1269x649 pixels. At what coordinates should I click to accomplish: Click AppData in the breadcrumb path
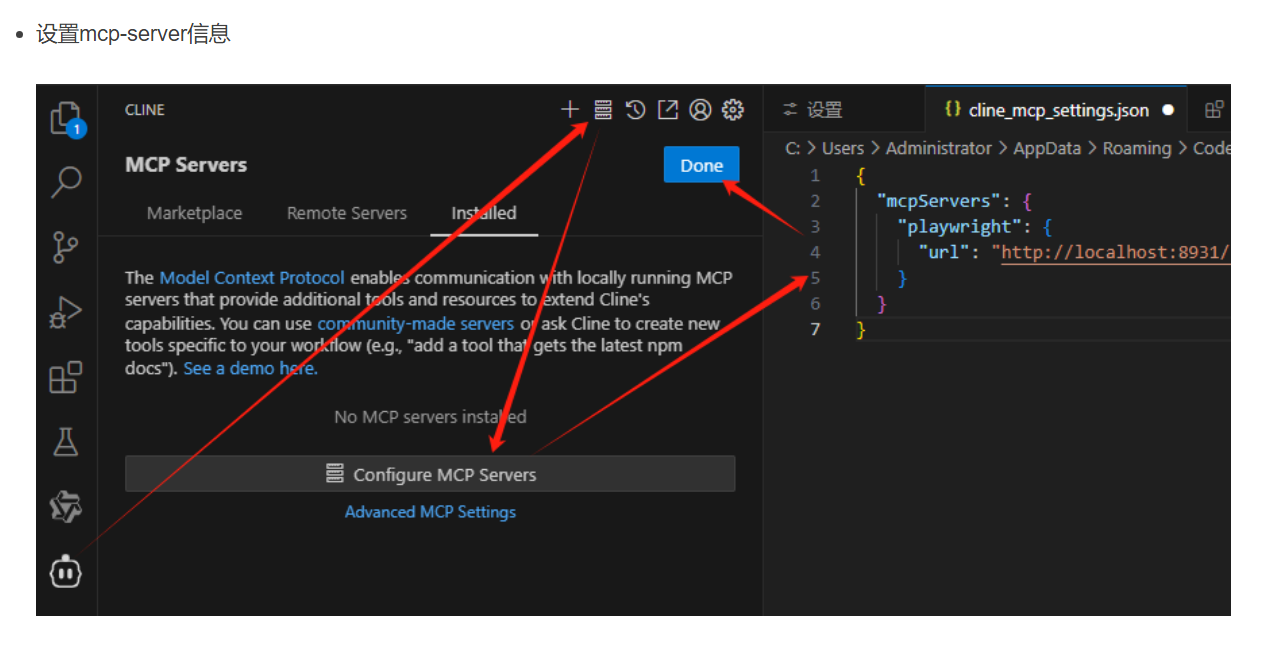[1047, 147]
